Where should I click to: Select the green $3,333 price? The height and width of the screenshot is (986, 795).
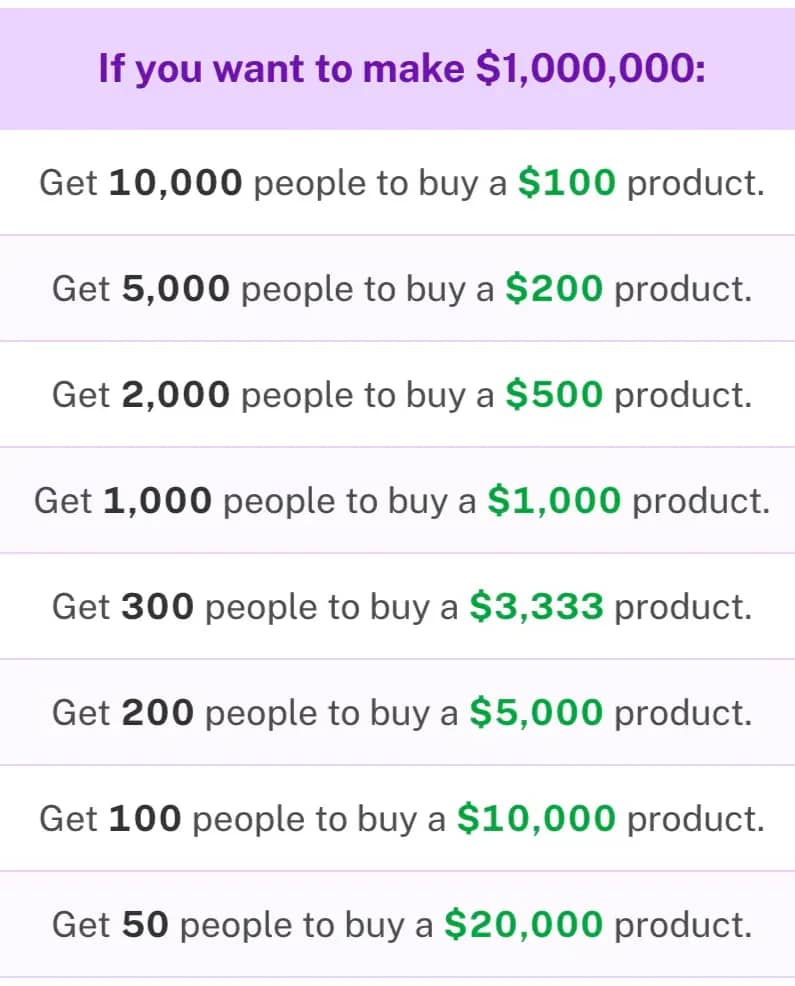click(x=536, y=607)
